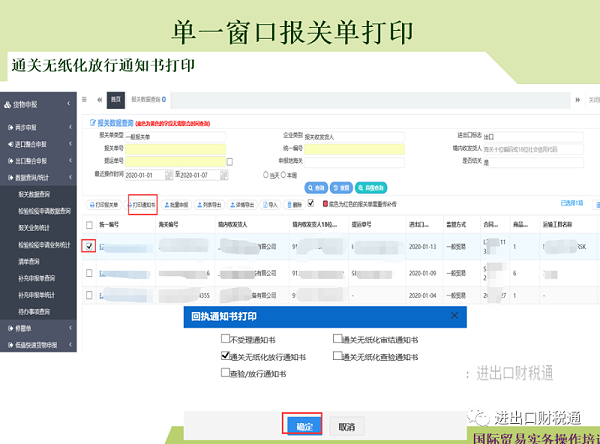The width and height of the screenshot is (600, 444).
Task: Switch to the 报关数据查询 tab
Action: (148, 100)
